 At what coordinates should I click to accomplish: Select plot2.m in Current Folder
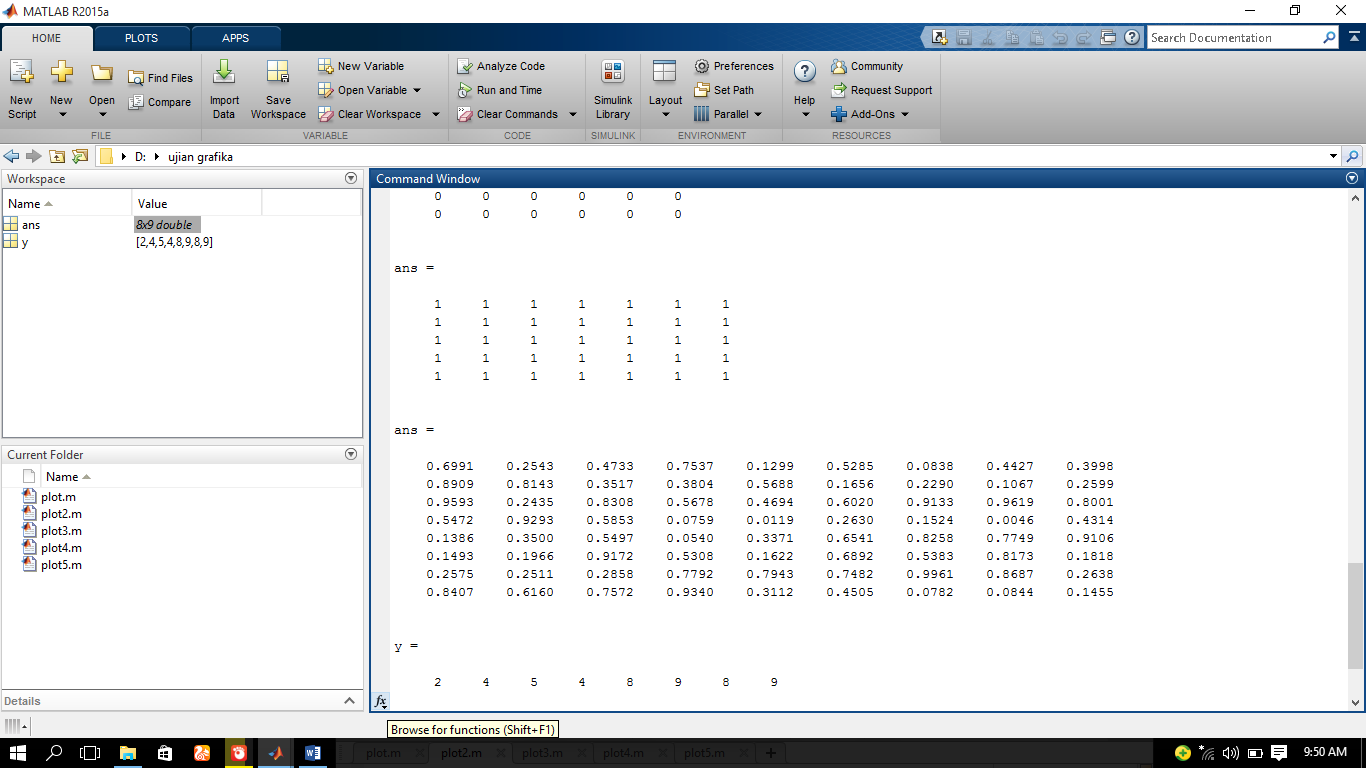pos(61,514)
